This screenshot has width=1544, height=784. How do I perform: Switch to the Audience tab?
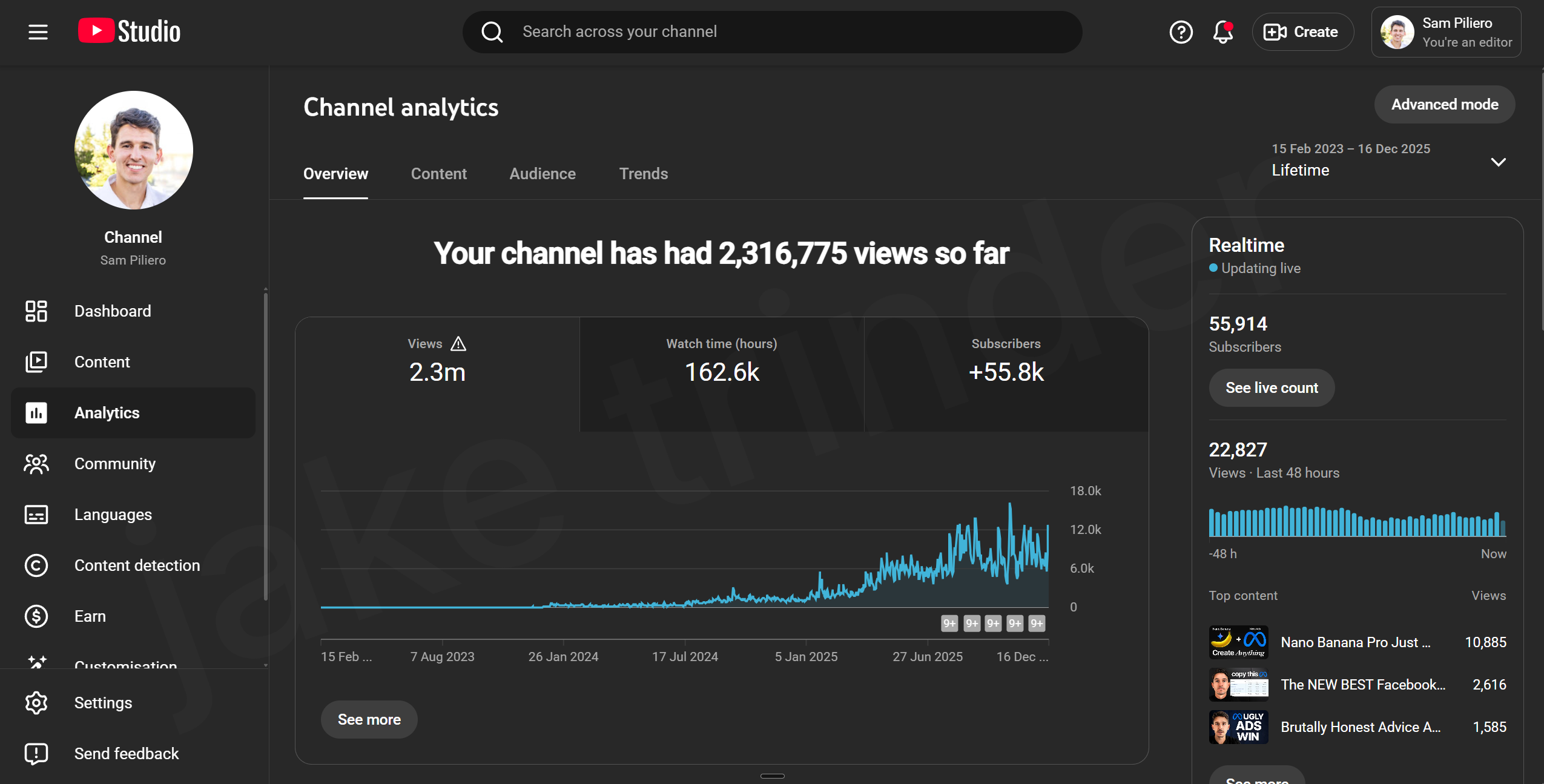coord(543,174)
